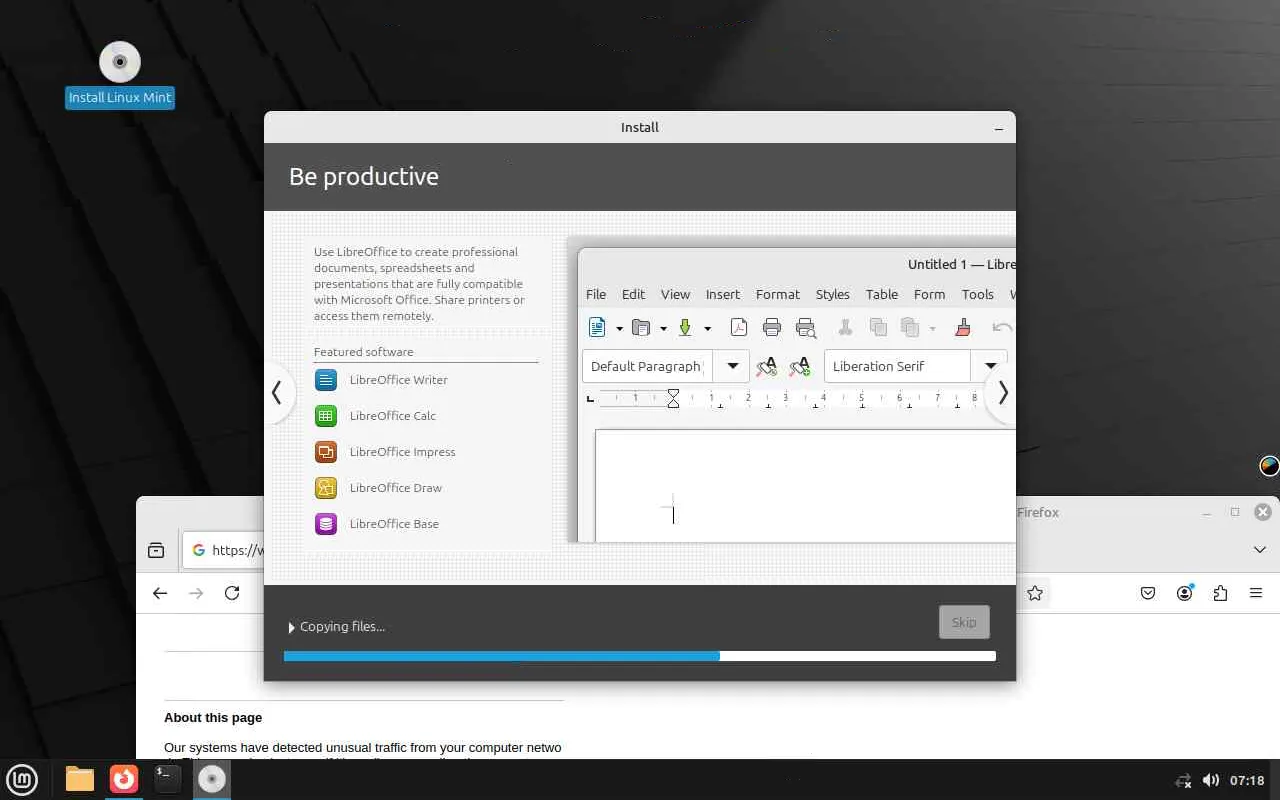Switch to Firefox from the taskbar

(x=124, y=779)
